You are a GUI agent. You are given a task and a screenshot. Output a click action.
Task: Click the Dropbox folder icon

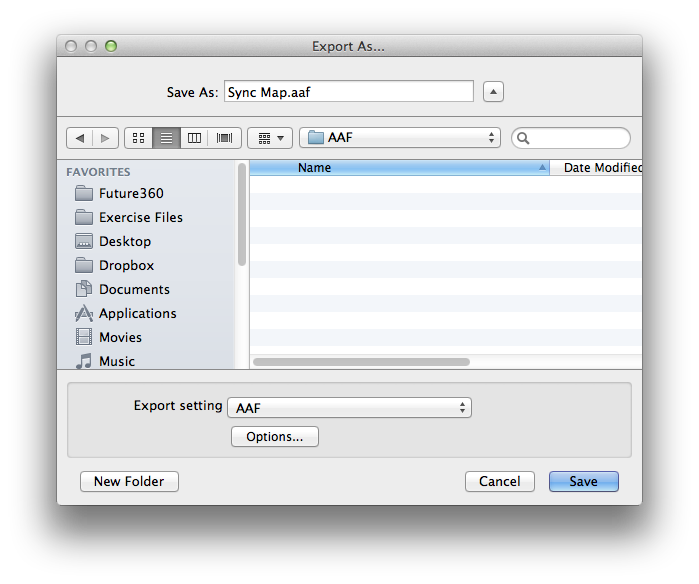pos(84,266)
